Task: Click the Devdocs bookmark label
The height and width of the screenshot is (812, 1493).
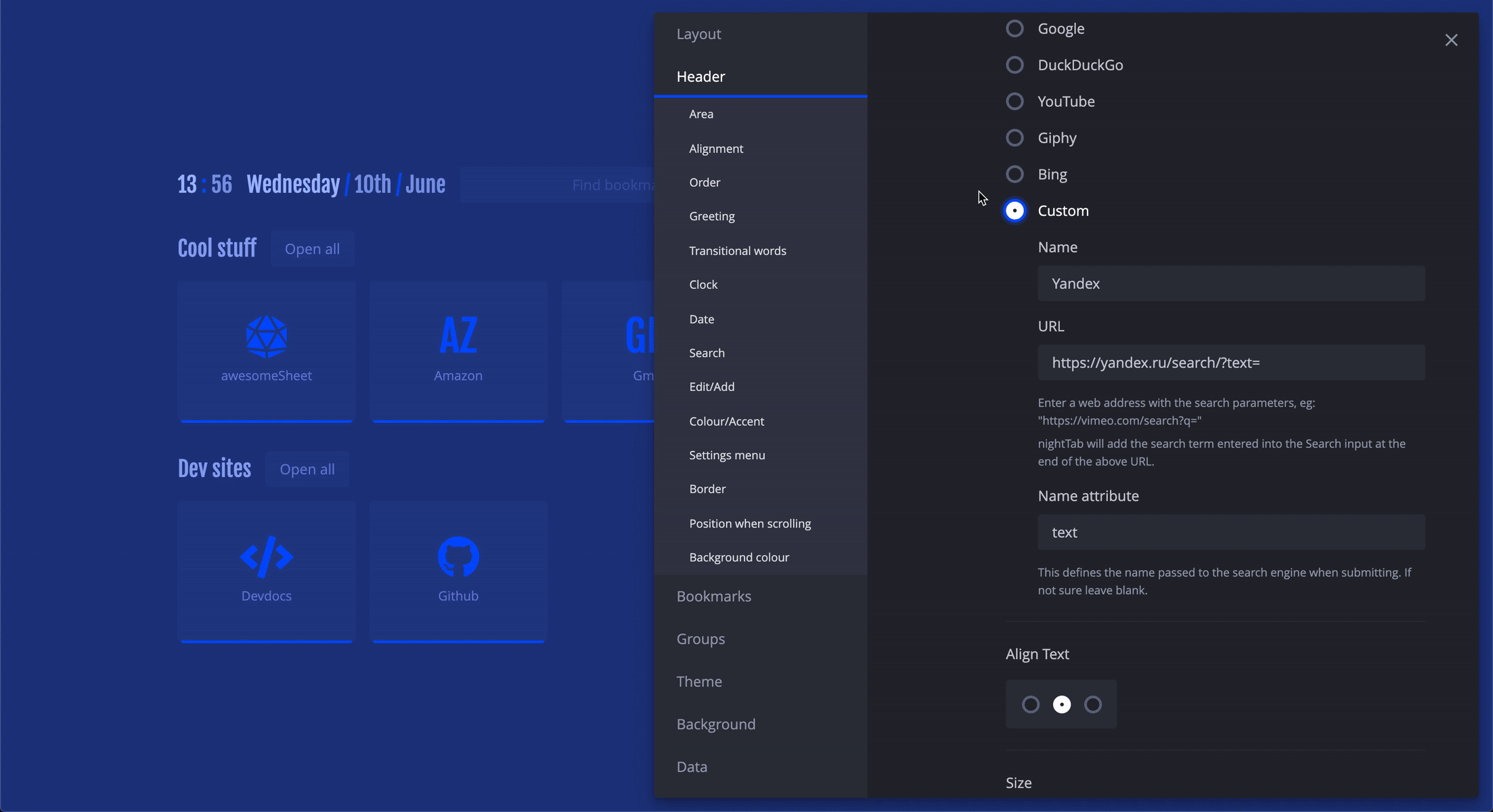Action: click(267, 596)
